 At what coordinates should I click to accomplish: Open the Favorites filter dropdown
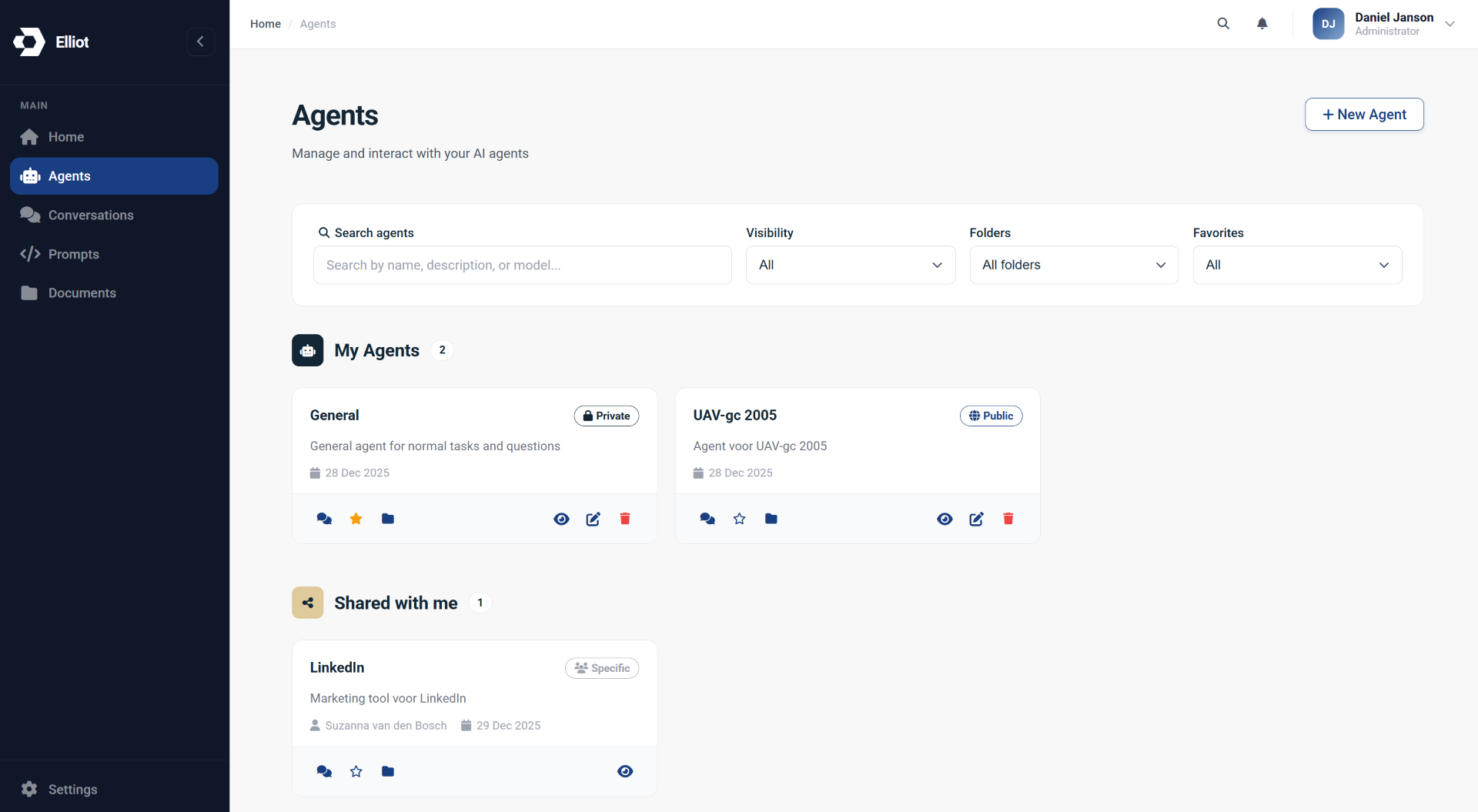[1296, 265]
